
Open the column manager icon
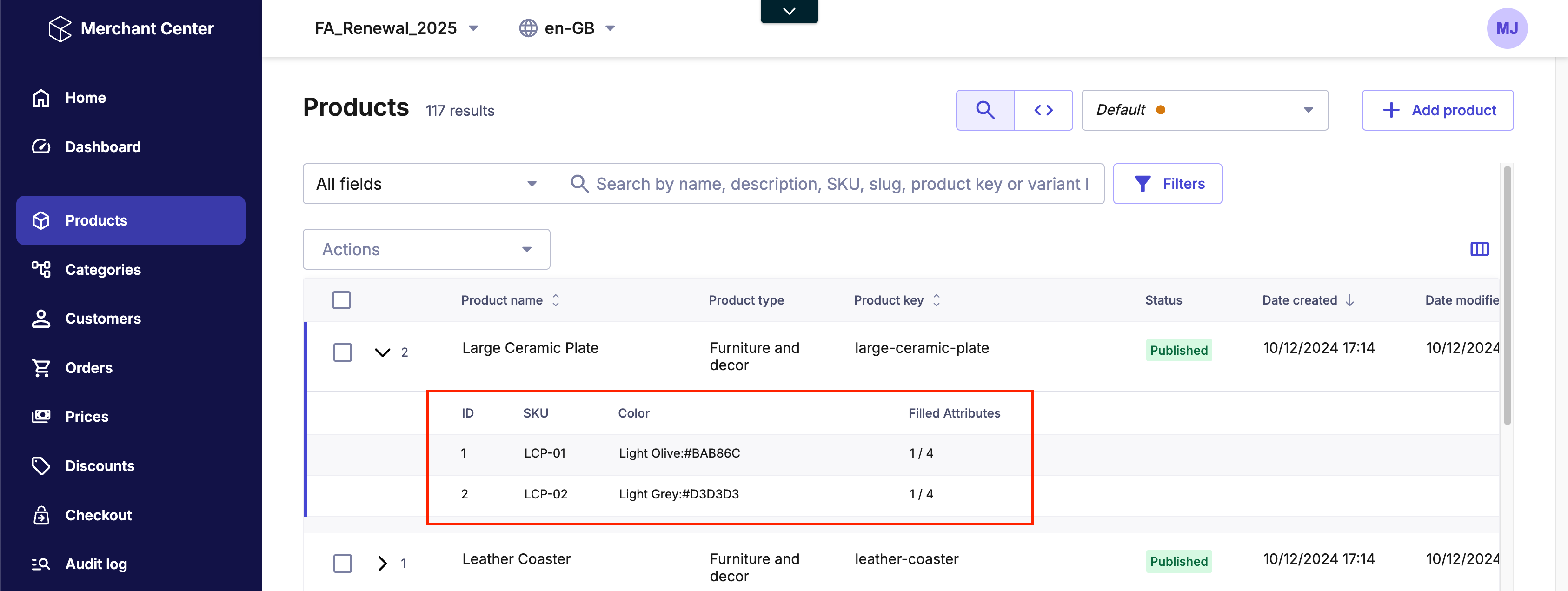coord(1479,249)
